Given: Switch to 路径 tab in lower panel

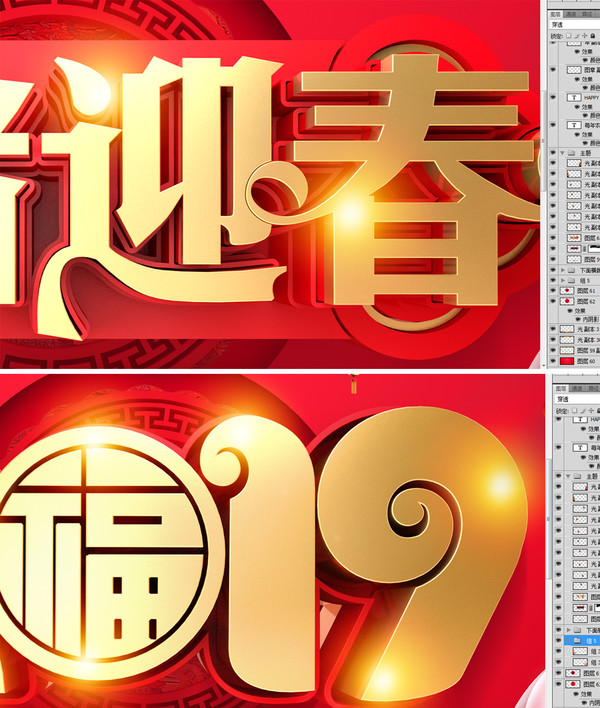Looking at the screenshot, I should click(592, 389).
